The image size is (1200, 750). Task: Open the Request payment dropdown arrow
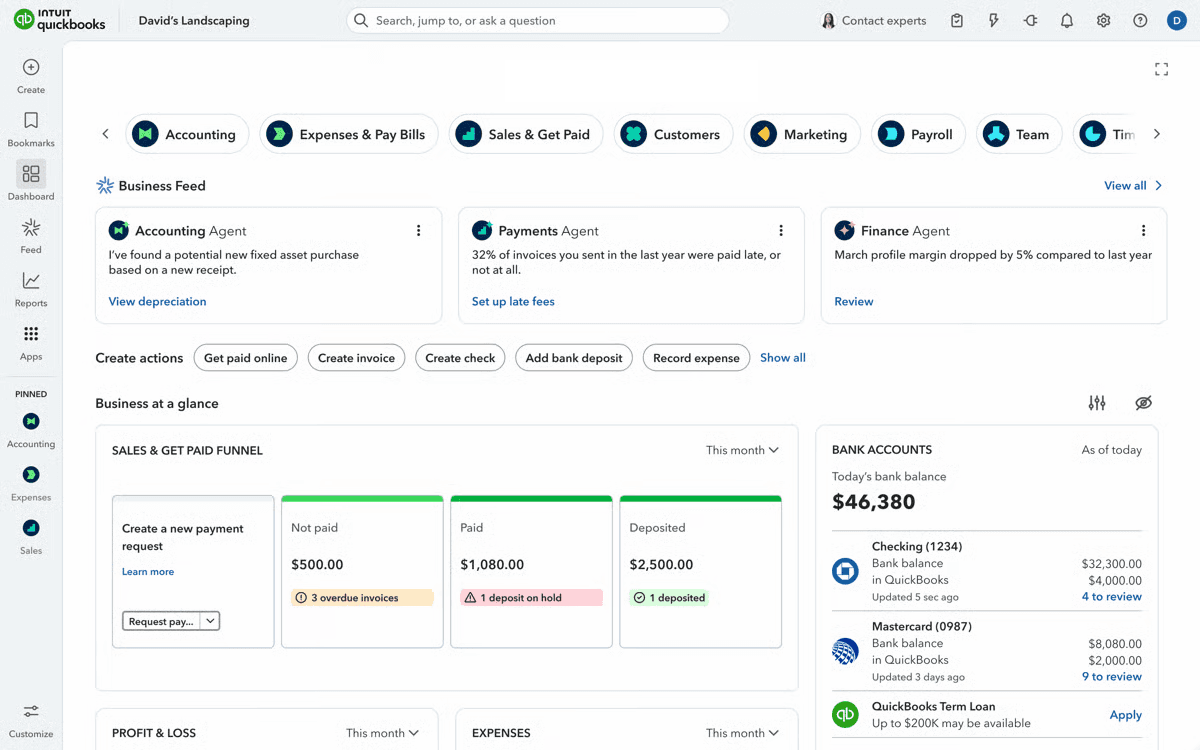[x=210, y=621]
